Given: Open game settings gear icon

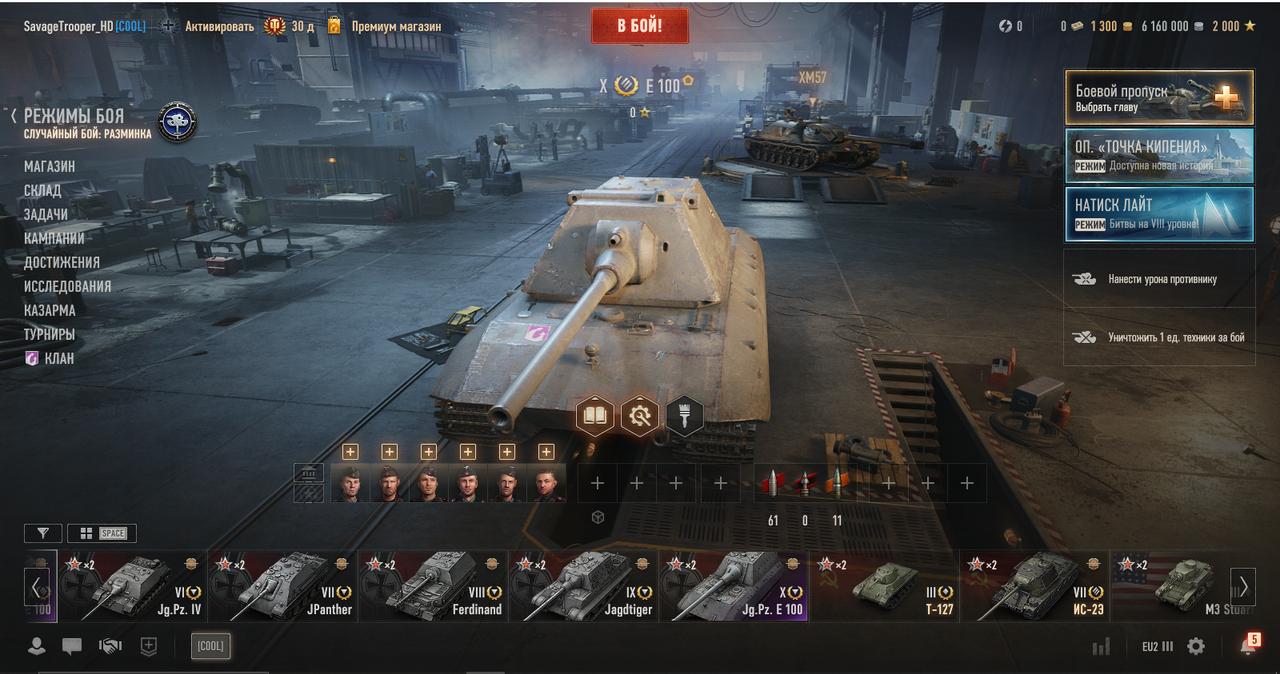Looking at the screenshot, I should pos(1196,646).
